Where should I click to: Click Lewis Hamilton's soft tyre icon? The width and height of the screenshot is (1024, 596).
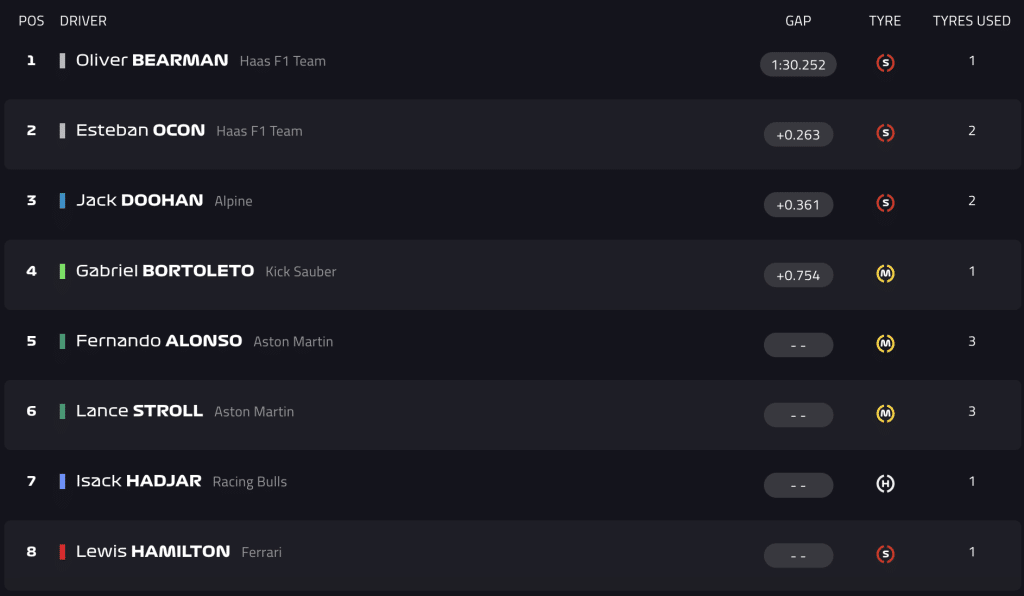coord(885,554)
